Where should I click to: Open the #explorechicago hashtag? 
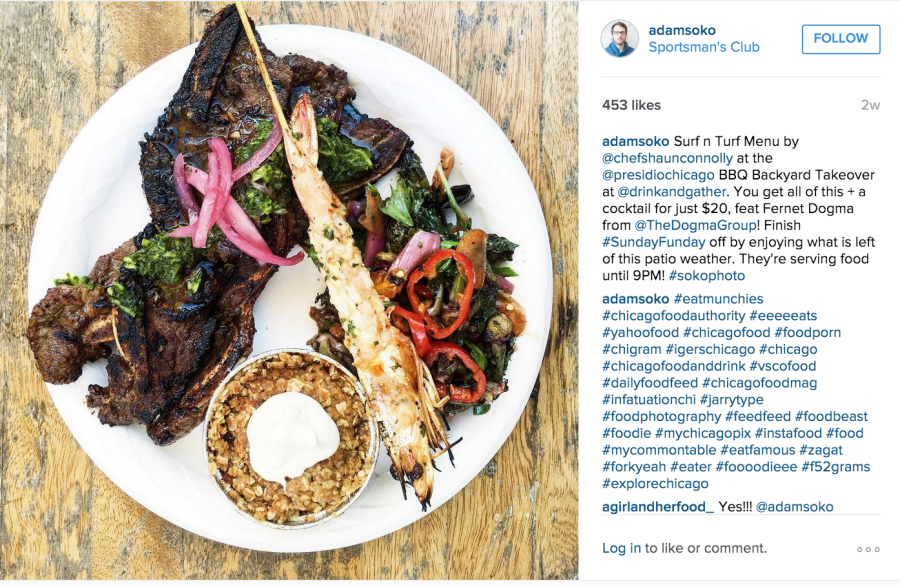[x=655, y=483]
